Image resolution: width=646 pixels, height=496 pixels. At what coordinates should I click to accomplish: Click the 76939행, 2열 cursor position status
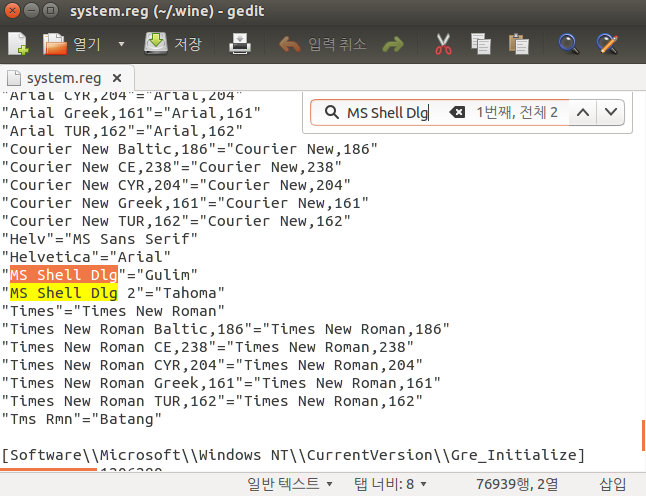pyautogui.click(x=517, y=484)
